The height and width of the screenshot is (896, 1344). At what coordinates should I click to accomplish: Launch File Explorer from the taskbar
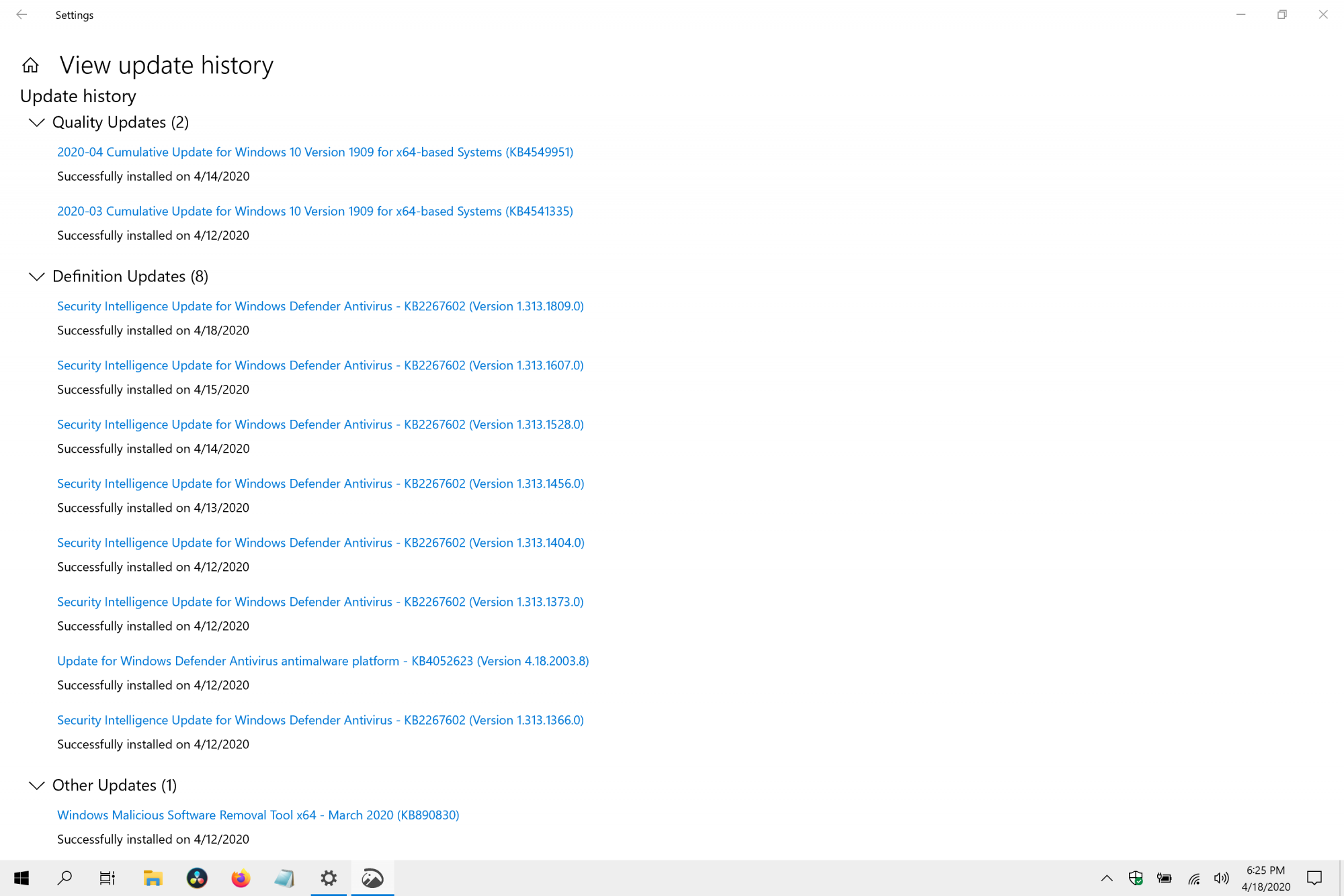(x=153, y=878)
